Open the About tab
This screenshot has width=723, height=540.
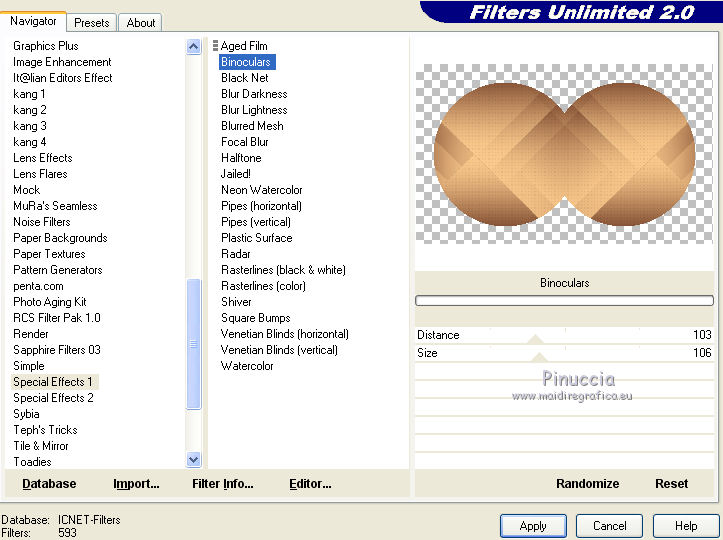click(x=141, y=23)
